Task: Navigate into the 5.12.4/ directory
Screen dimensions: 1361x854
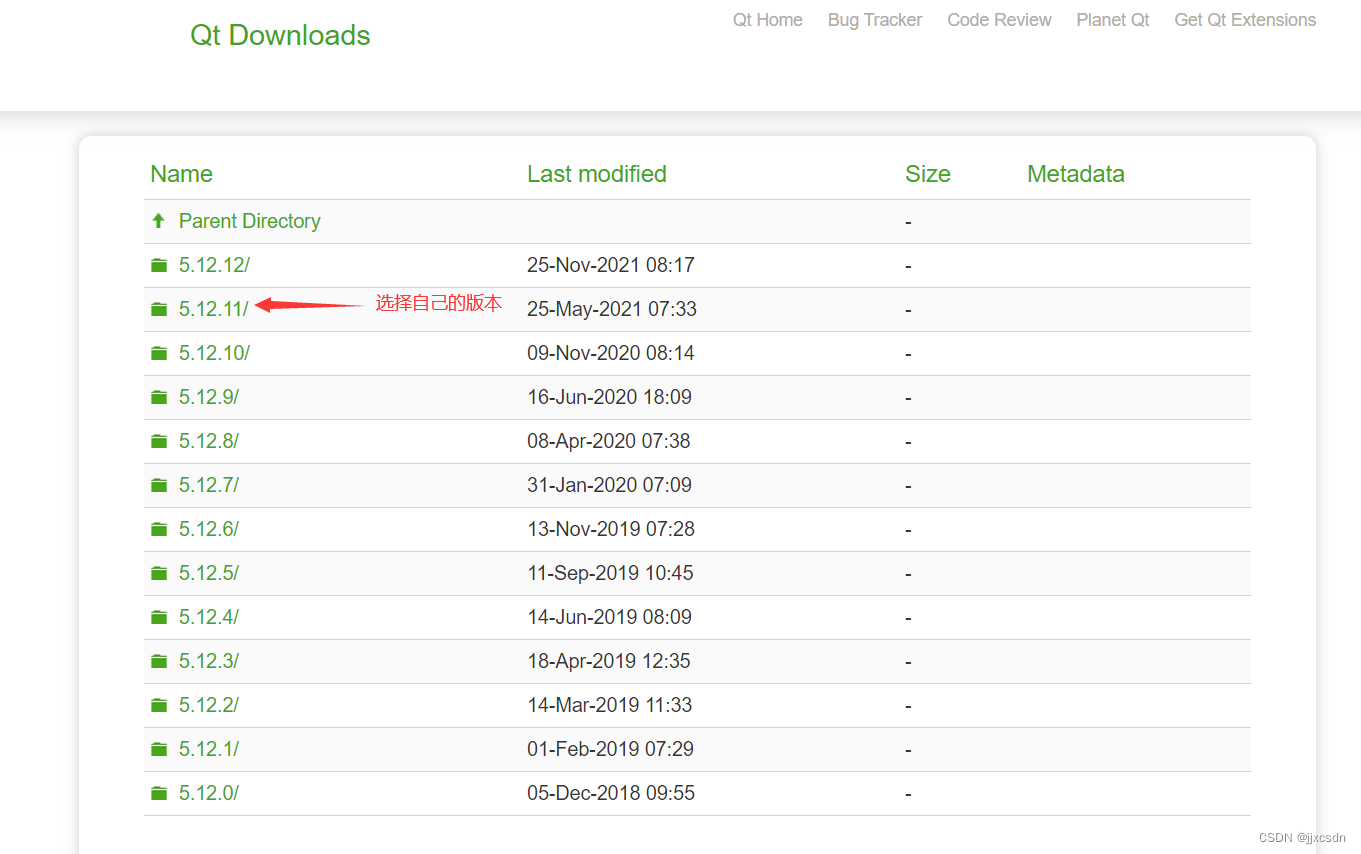Action: pos(209,617)
